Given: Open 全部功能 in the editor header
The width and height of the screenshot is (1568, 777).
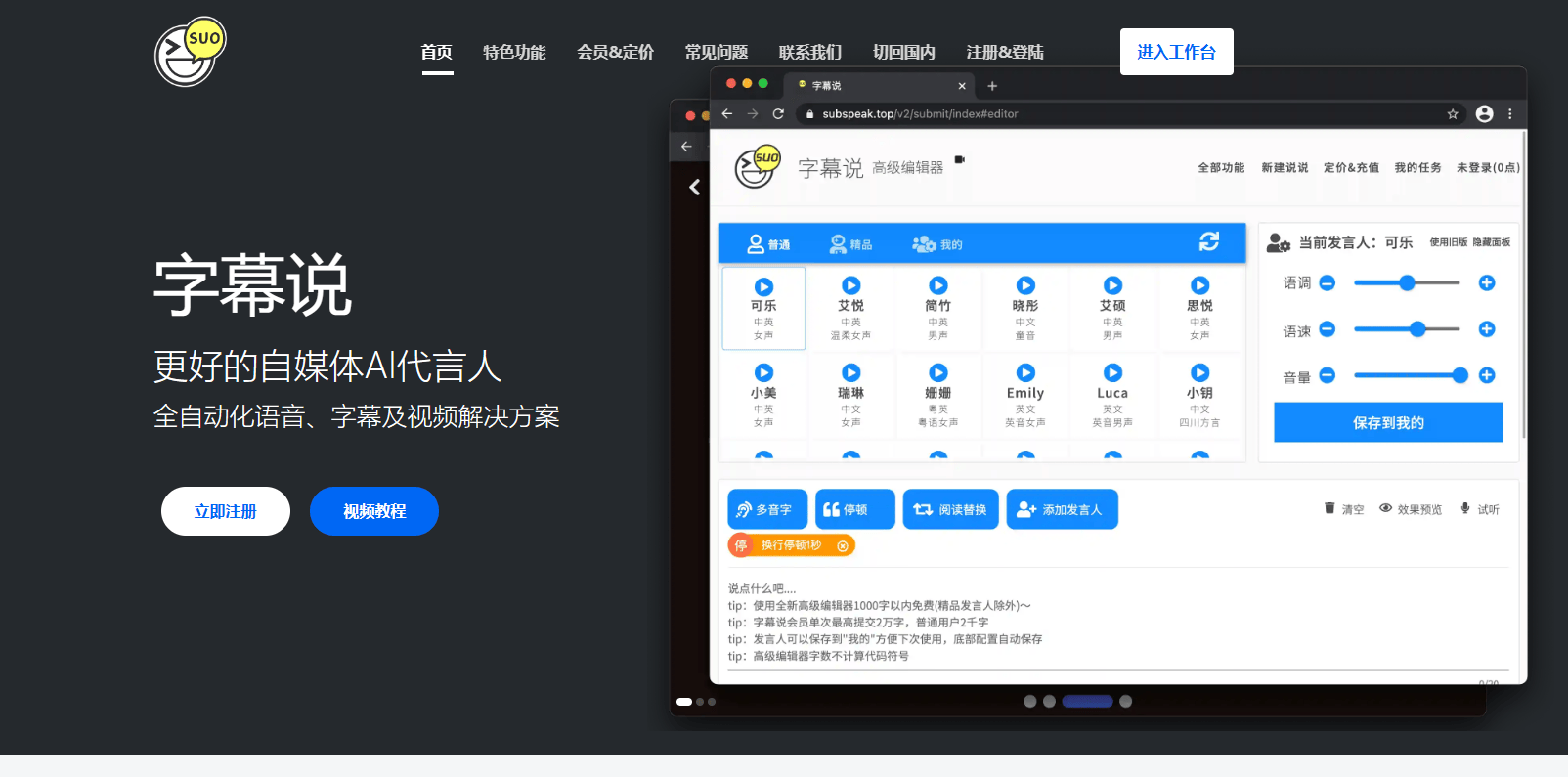Looking at the screenshot, I should pos(1221,168).
